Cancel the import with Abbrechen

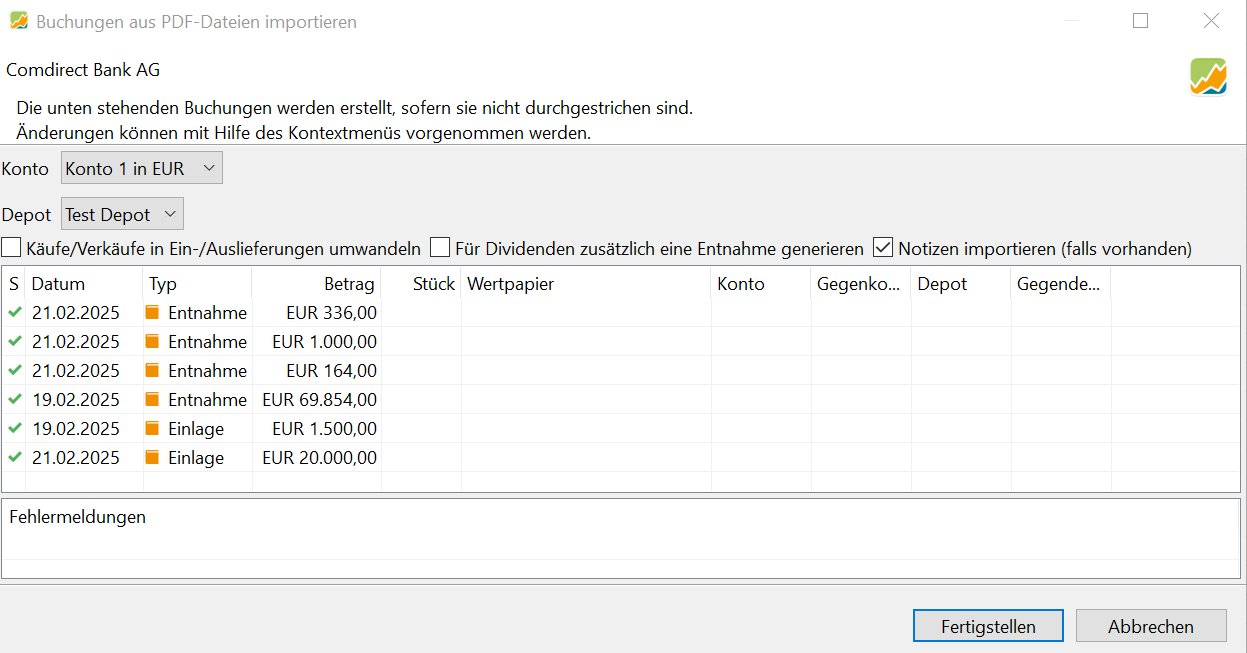point(1150,627)
